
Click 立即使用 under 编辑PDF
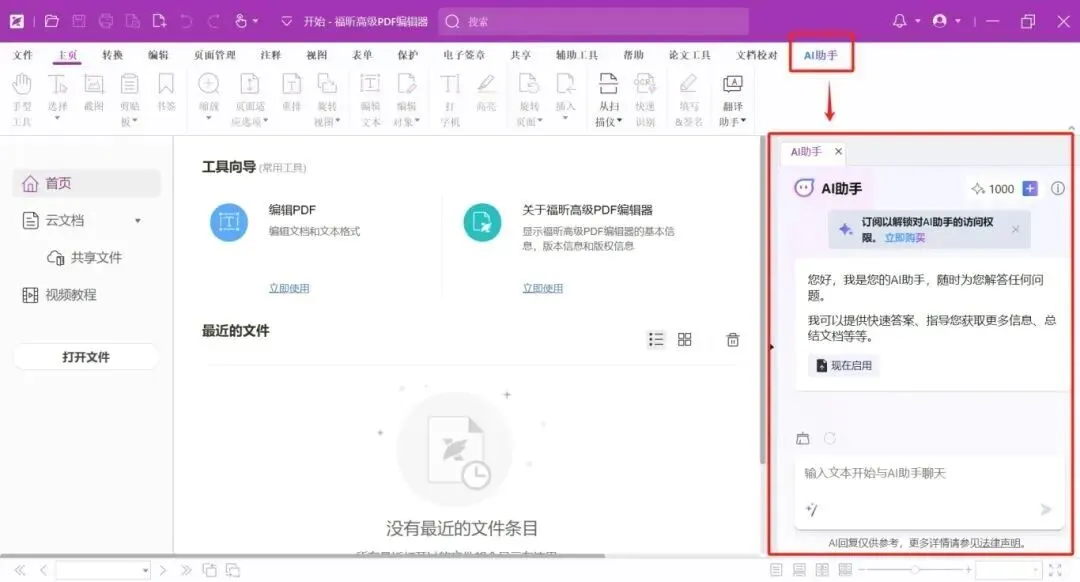[289, 289]
